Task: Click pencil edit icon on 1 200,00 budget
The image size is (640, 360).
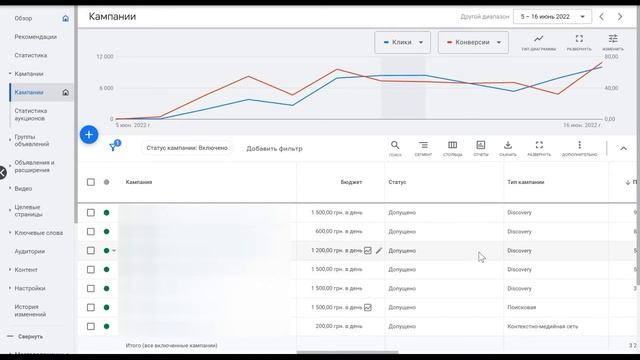Action: (379, 251)
